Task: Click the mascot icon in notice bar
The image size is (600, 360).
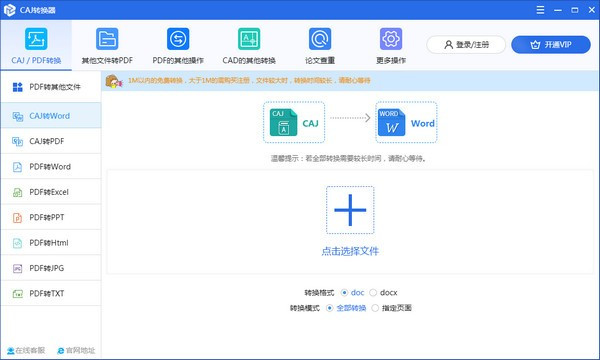Action: click(x=114, y=81)
